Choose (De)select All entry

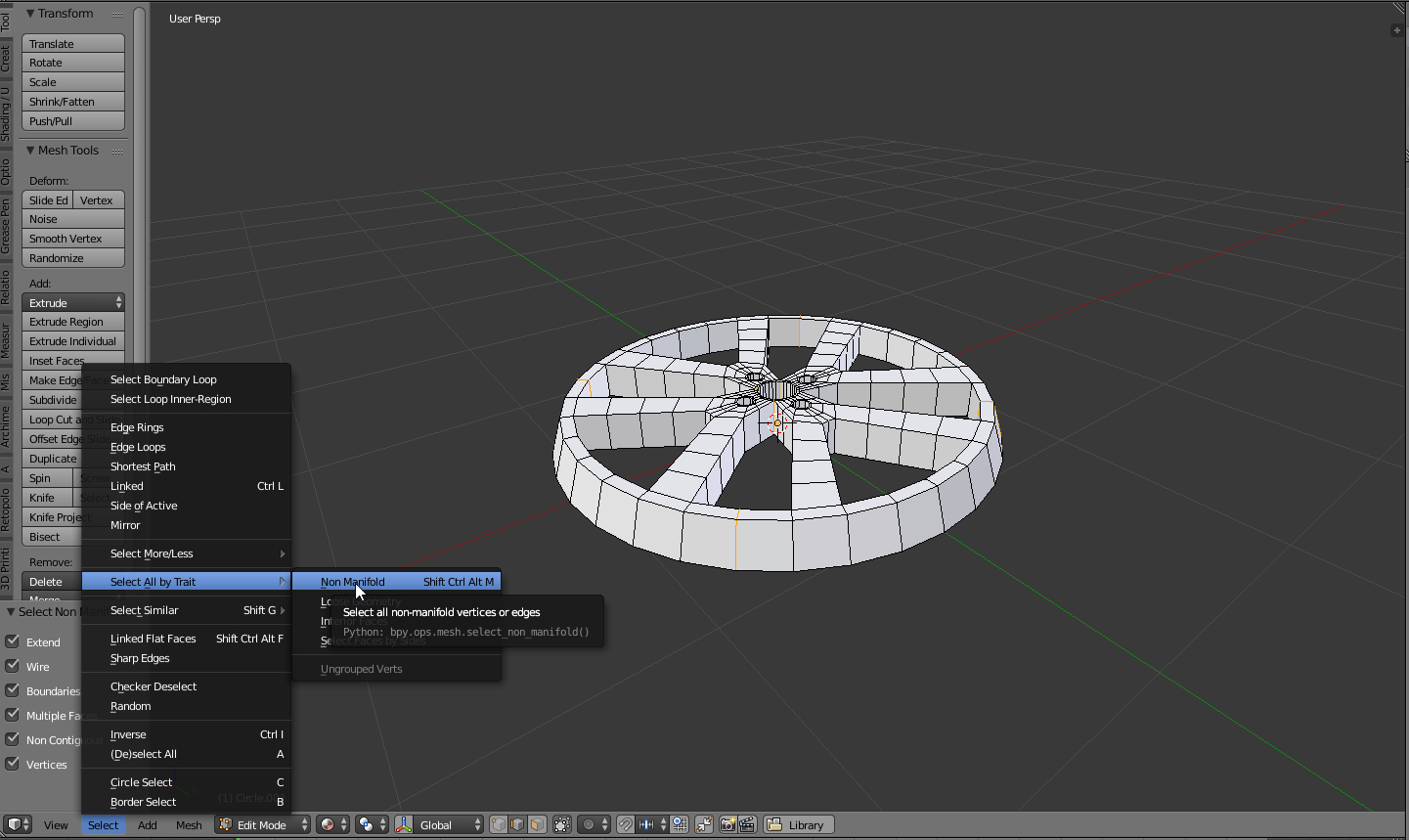click(186, 754)
